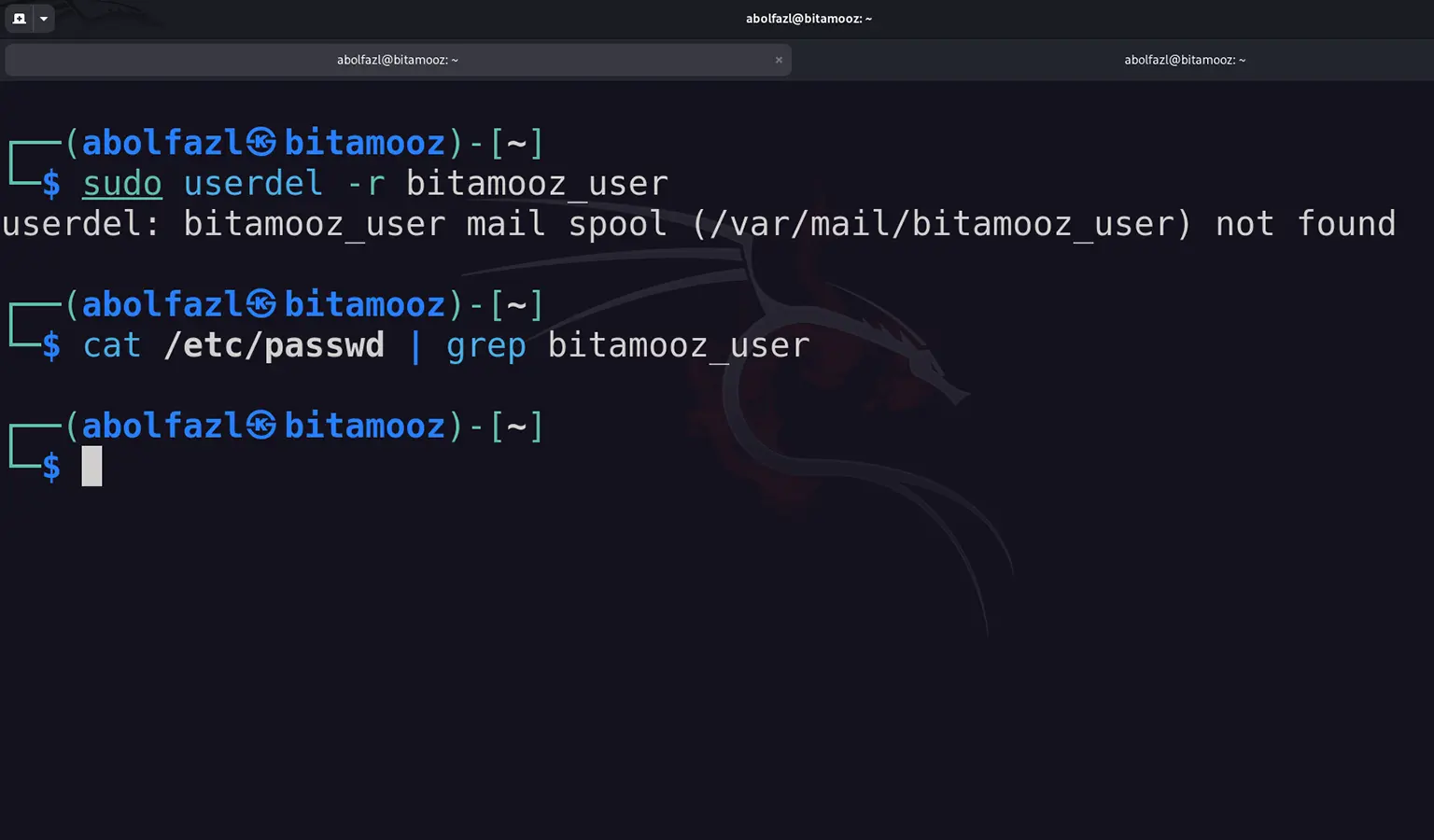The width and height of the screenshot is (1434, 840).
Task: Select the active first terminal tab
Action: pyautogui.click(x=398, y=60)
